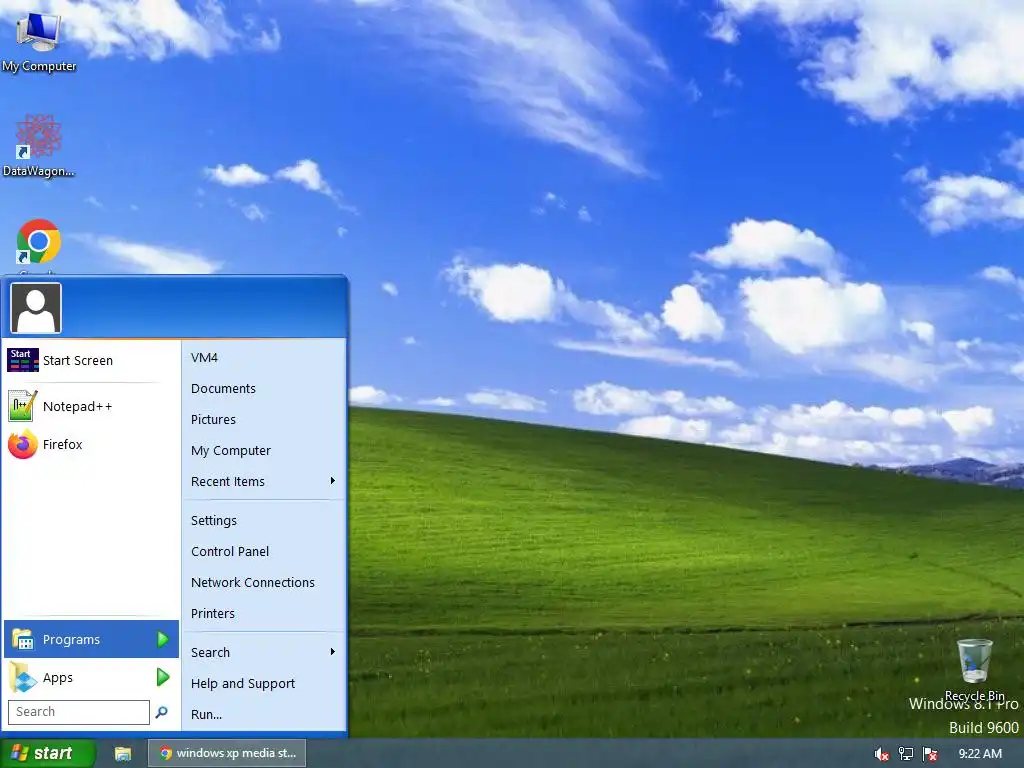Viewport: 1024px width, 768px height.
Task: Click the start menu Search box
Action: click(x=79, y=712)
